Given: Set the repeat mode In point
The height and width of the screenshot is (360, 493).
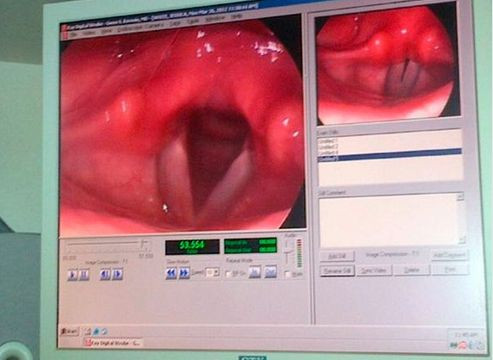Looking at the screenshot, I should tap(255, 272).
